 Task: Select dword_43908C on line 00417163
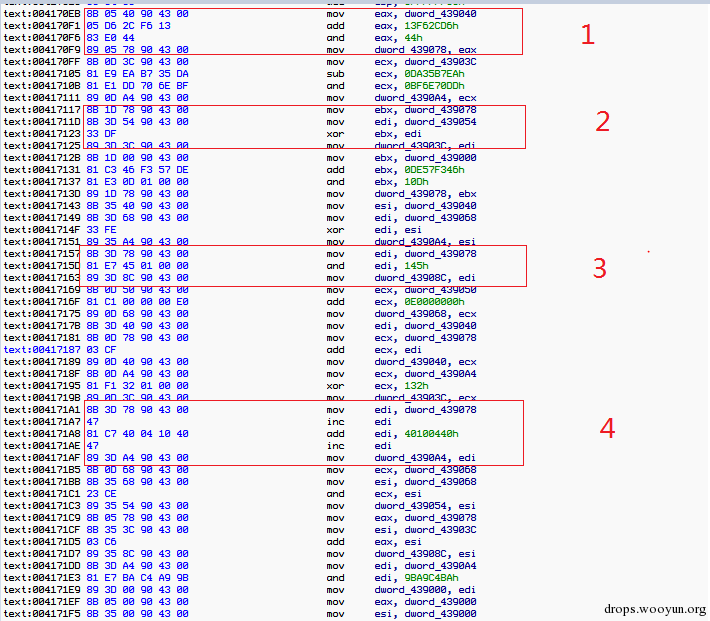click(x=410, y=278)
